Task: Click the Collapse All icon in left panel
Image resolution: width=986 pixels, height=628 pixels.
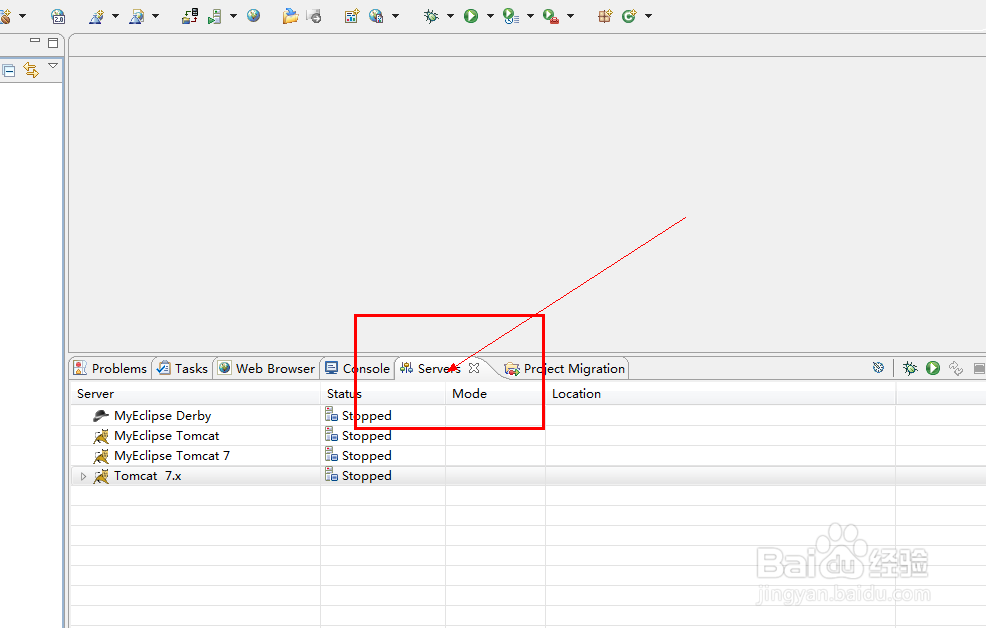Action: click(x=9, y=70)
